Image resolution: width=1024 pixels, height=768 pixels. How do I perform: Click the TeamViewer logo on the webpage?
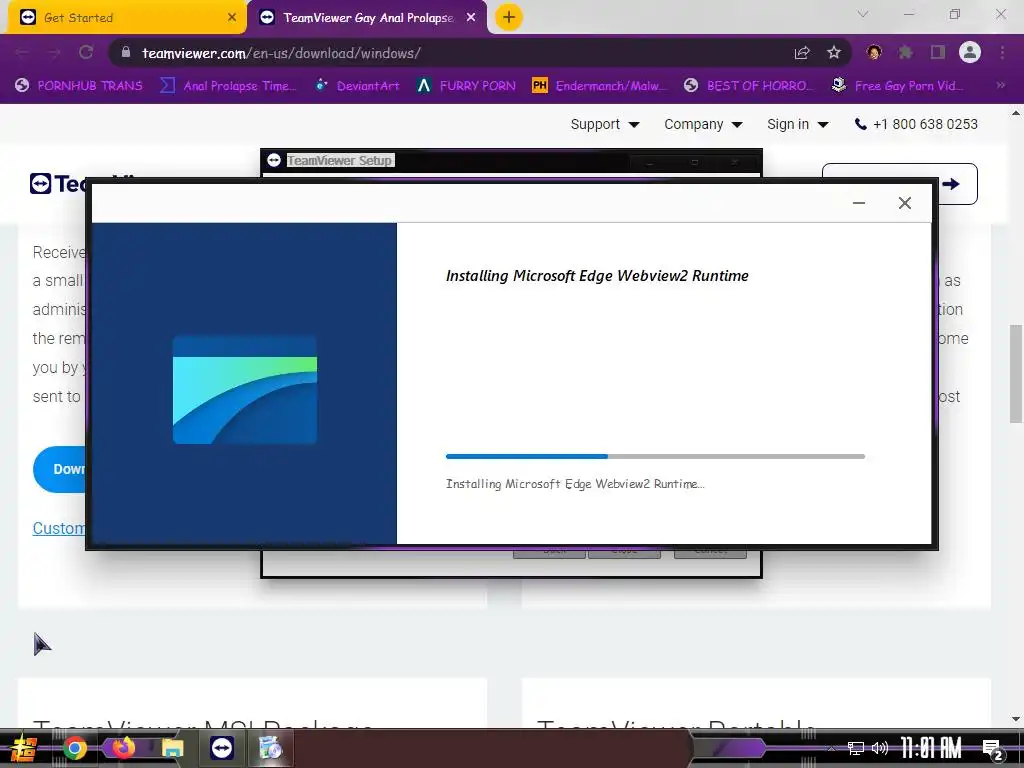point(57,184)
